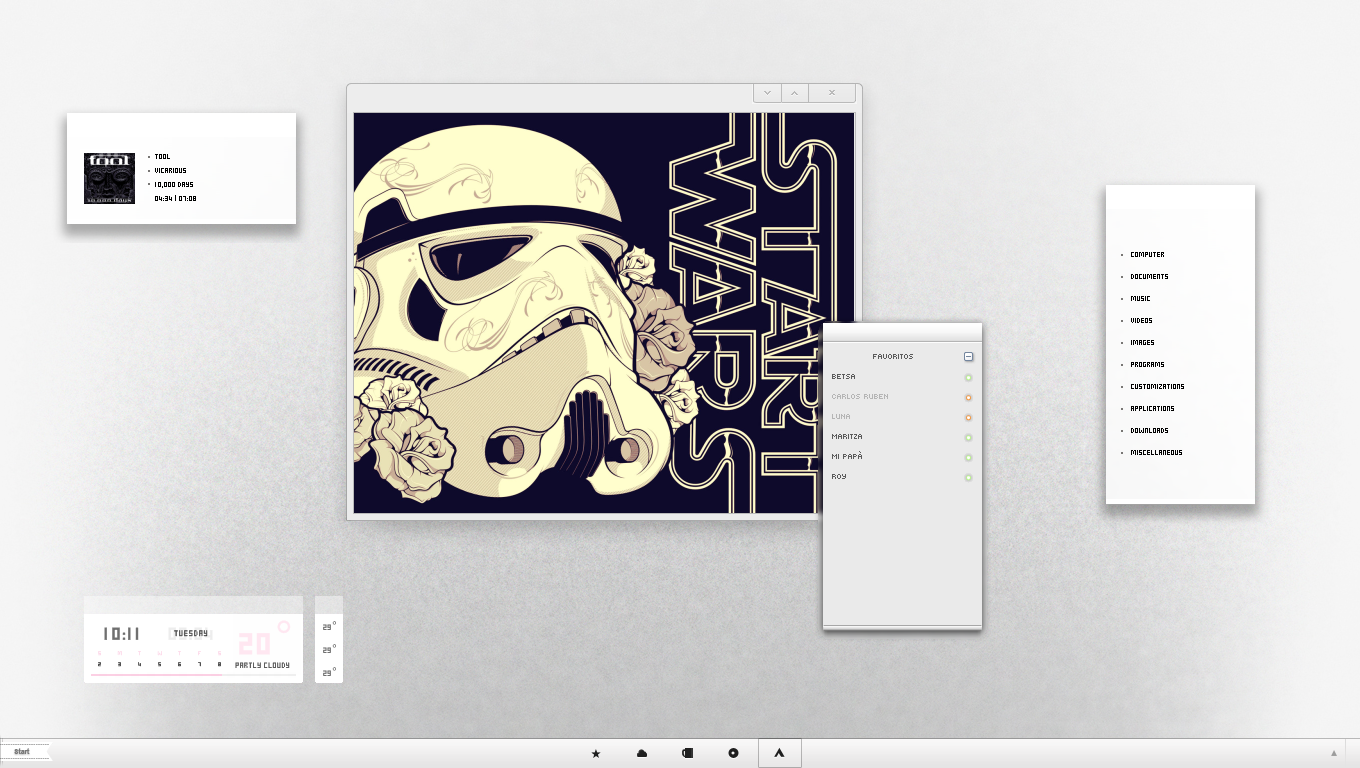Click the pink week progress bar
The width and height of the screenshot is (1360, 768).
tap(156, 675)
